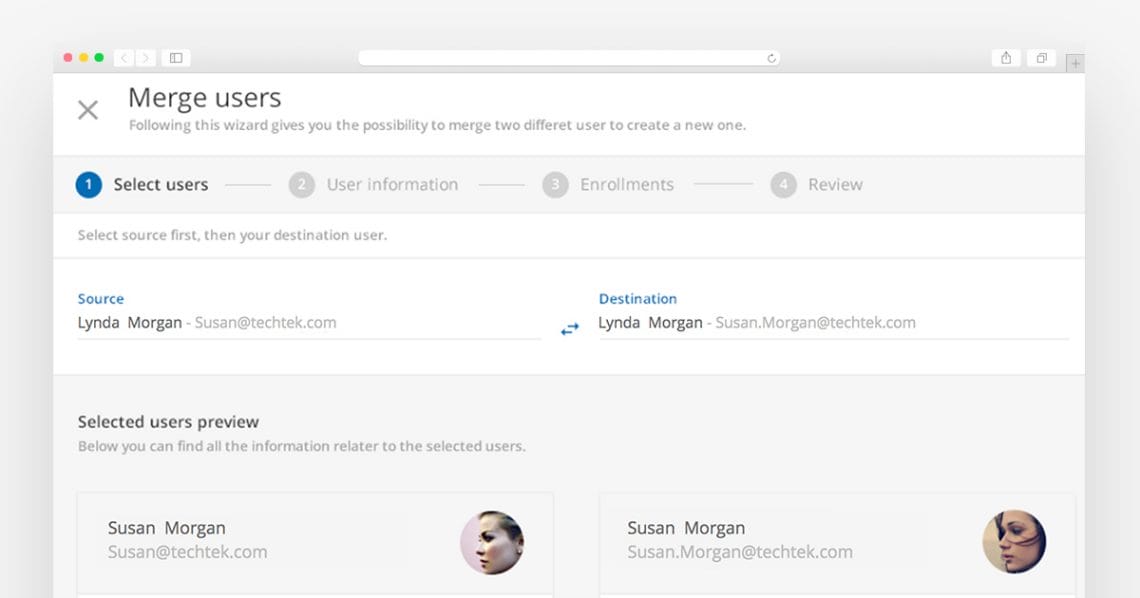Open a new browser tab
Screen dimensions: 1140x598
pos(1075,63)
